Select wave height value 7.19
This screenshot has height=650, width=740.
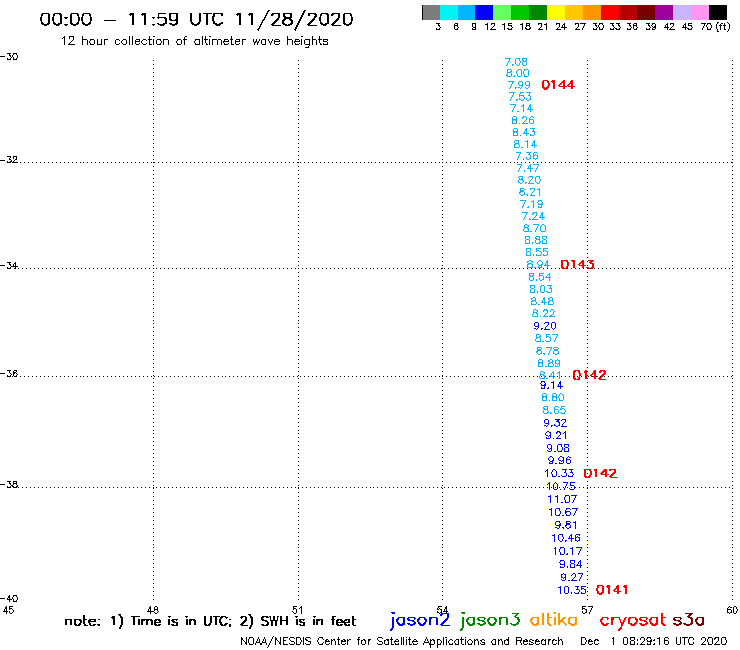pos(531,204)
